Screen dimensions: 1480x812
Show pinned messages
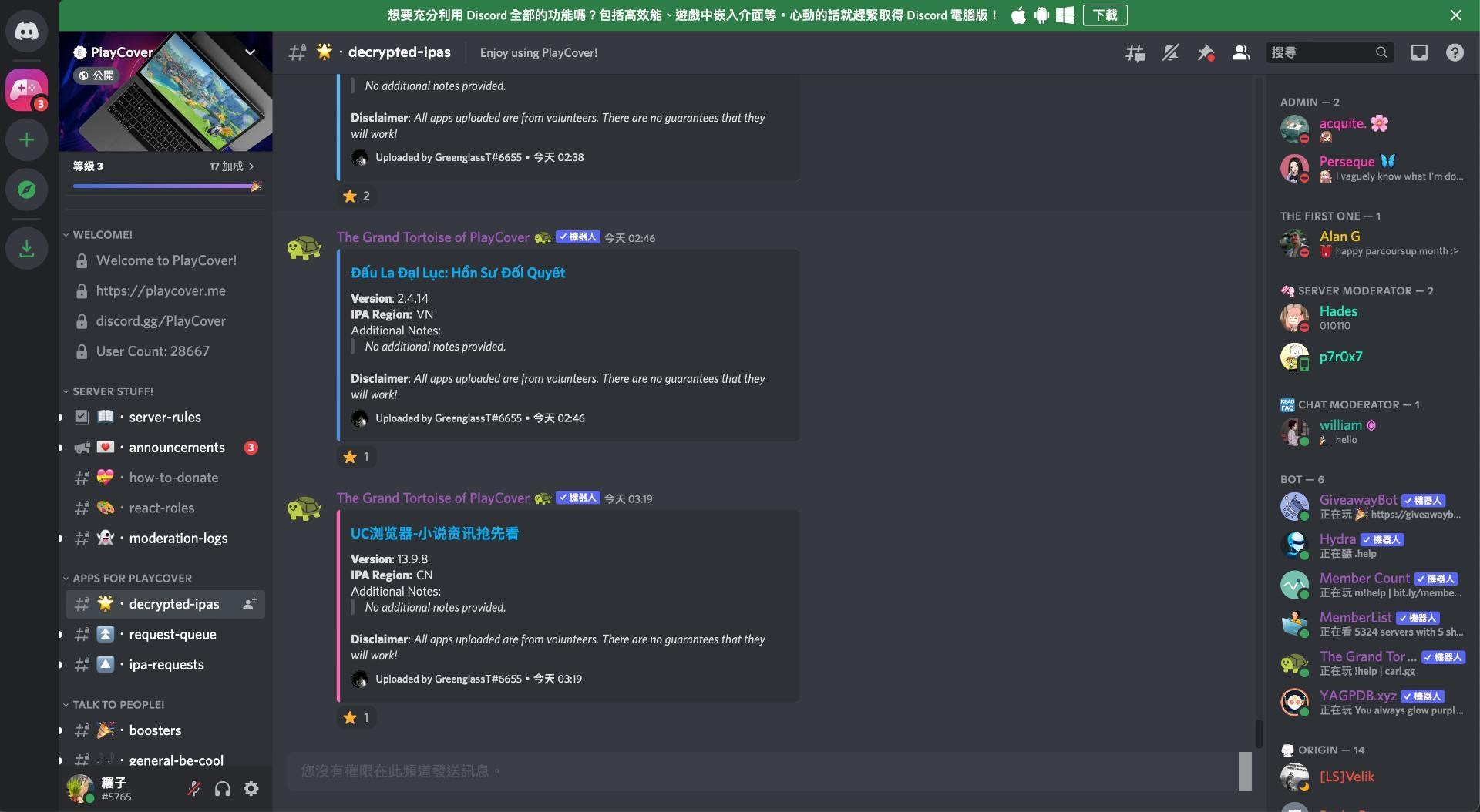click(1206, 52)
